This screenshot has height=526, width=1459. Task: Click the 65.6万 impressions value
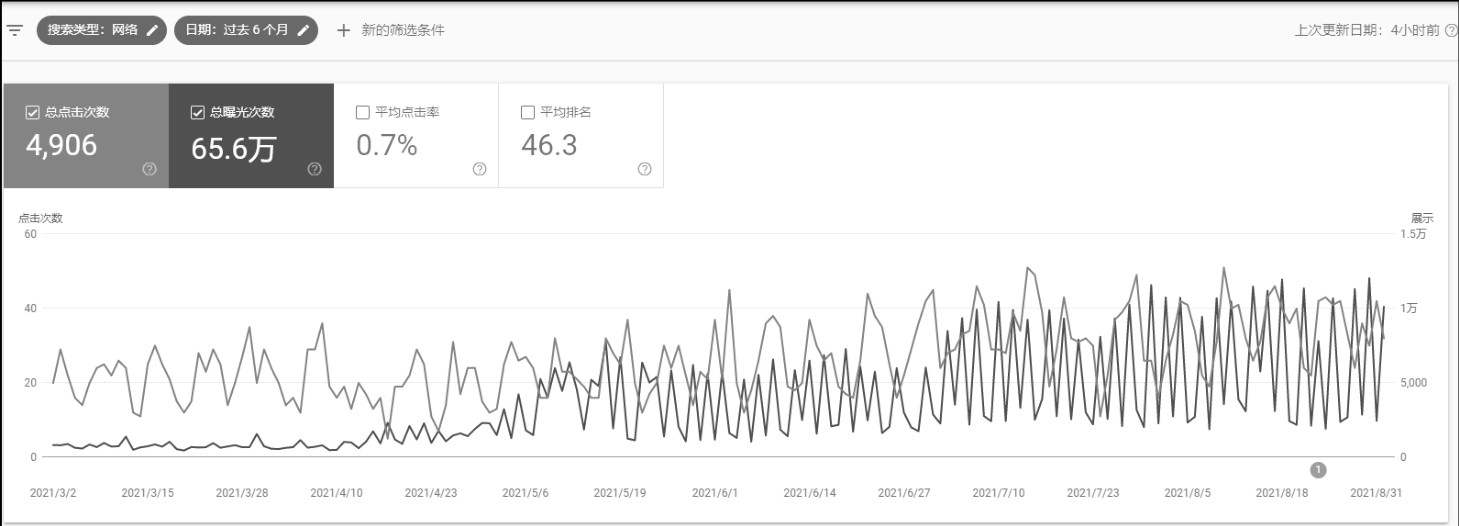pos(233,147)
